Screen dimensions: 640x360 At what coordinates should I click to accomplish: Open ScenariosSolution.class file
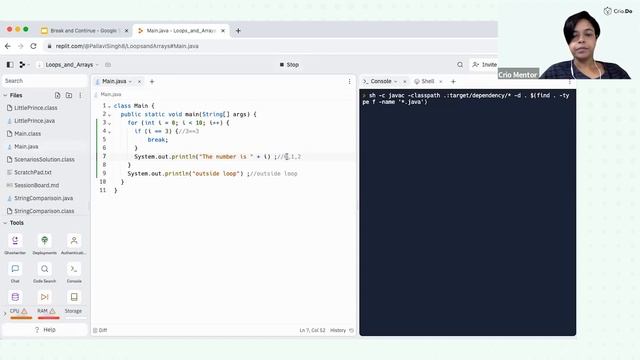[x=45, y=160]
